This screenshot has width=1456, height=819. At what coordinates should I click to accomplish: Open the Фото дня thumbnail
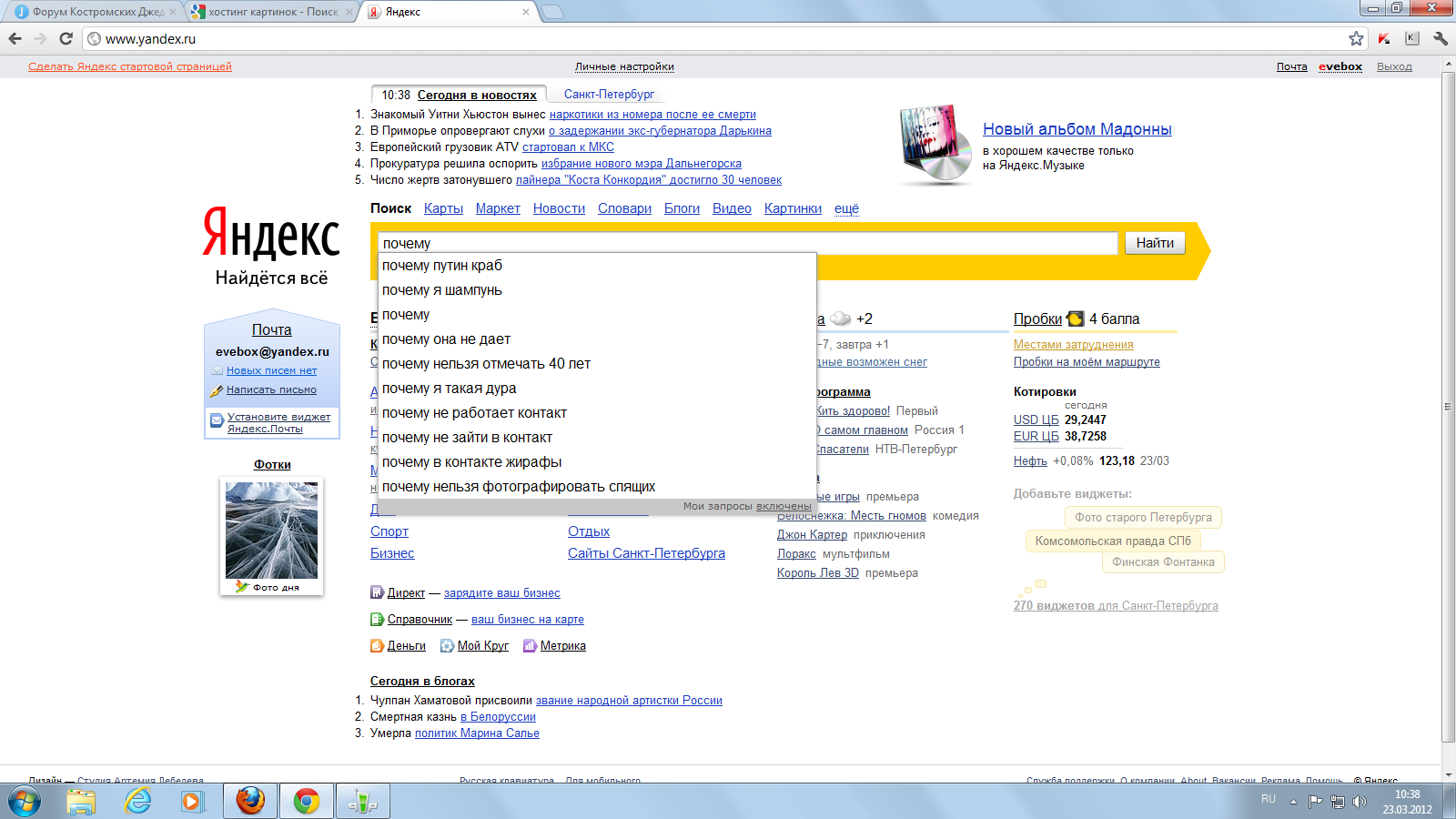click(x=271, y=531)
